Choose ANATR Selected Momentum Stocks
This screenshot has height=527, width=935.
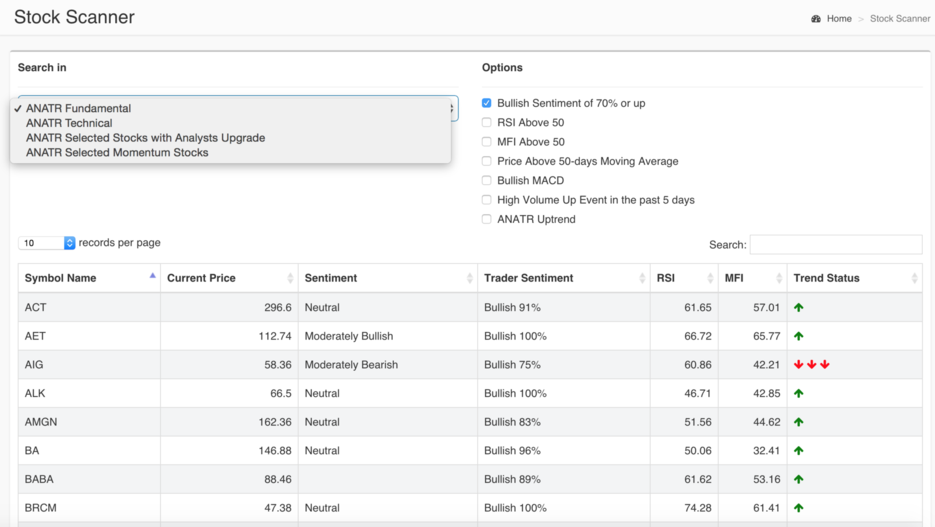[x=230, y=153]
